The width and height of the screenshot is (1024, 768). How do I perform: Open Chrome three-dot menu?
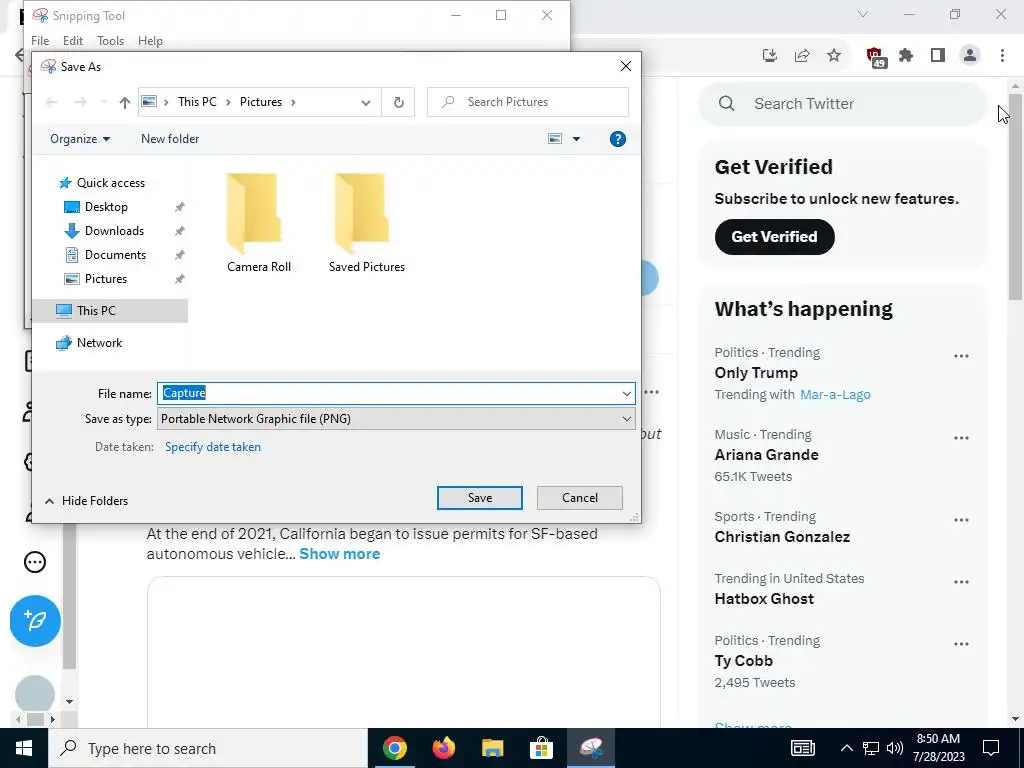(x=1002, y=56)
